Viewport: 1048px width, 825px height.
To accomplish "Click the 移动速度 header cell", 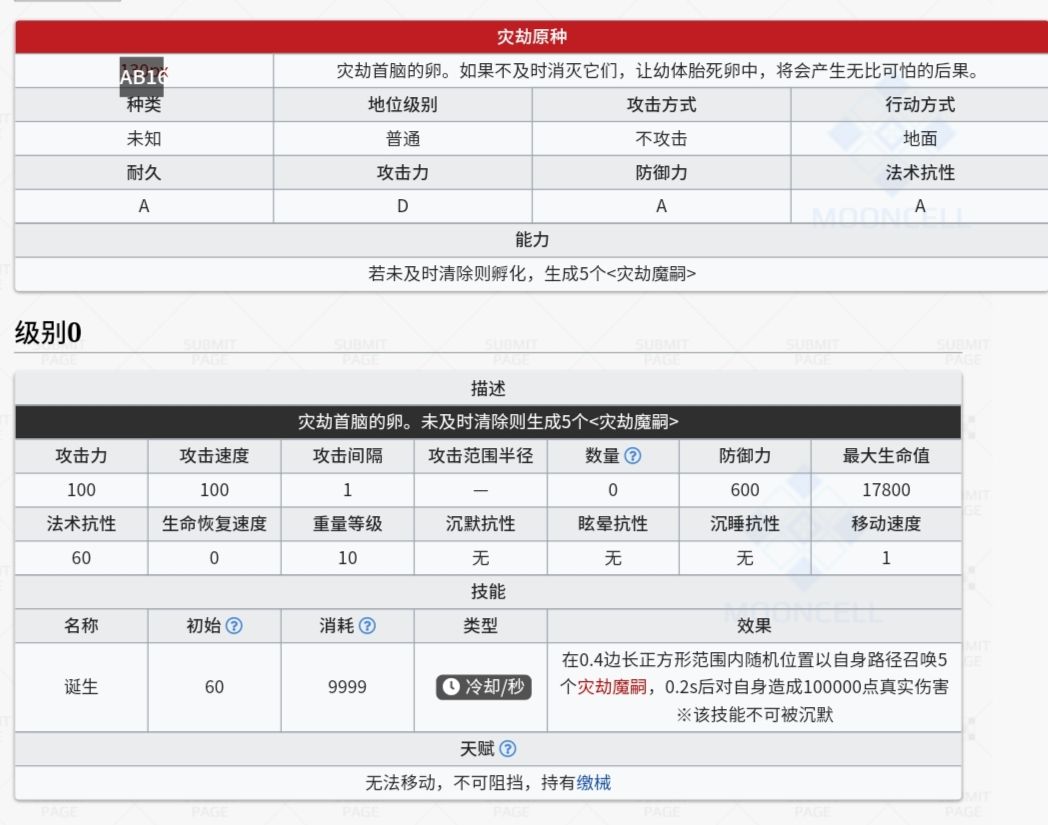I will [886, 523].
